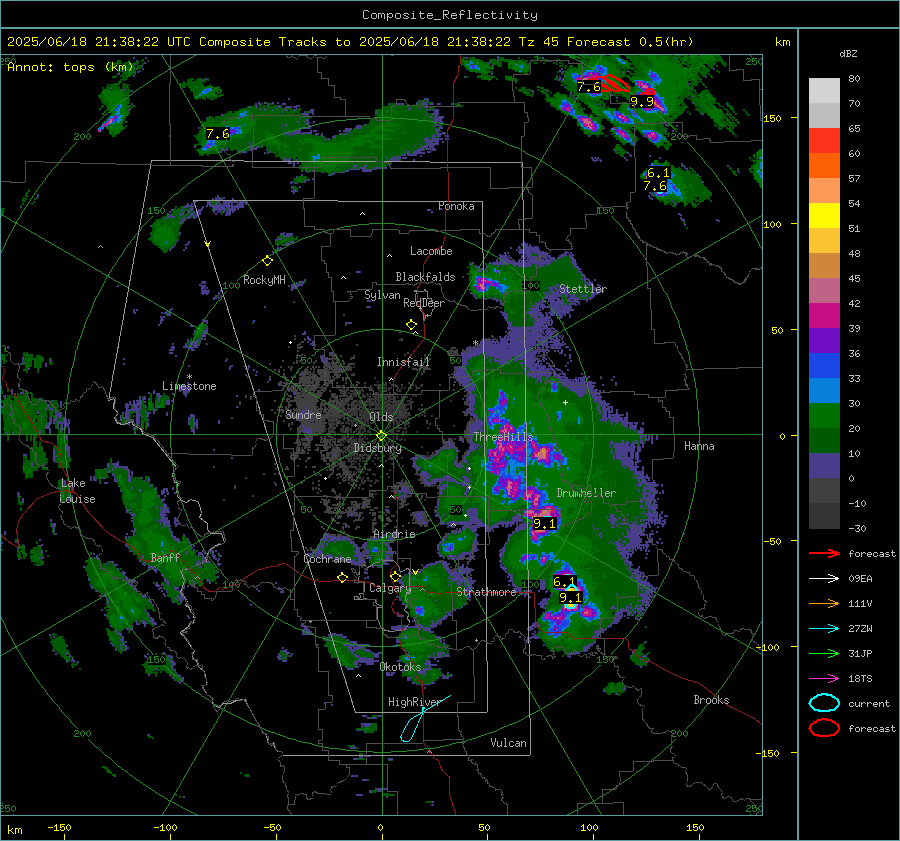Click the Sylvan label

click(x=382, y=295)
